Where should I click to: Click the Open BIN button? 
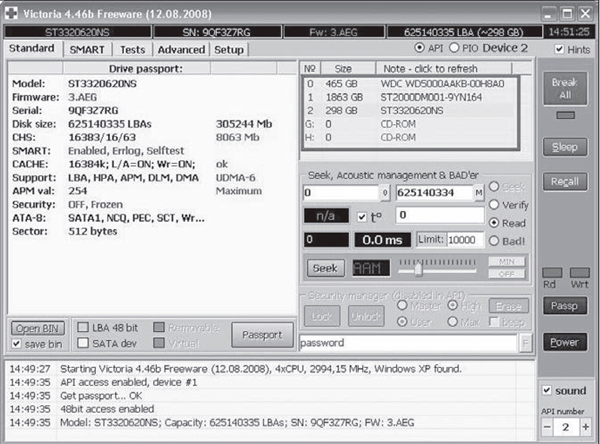pyautogui.click(x=40, y=328)
